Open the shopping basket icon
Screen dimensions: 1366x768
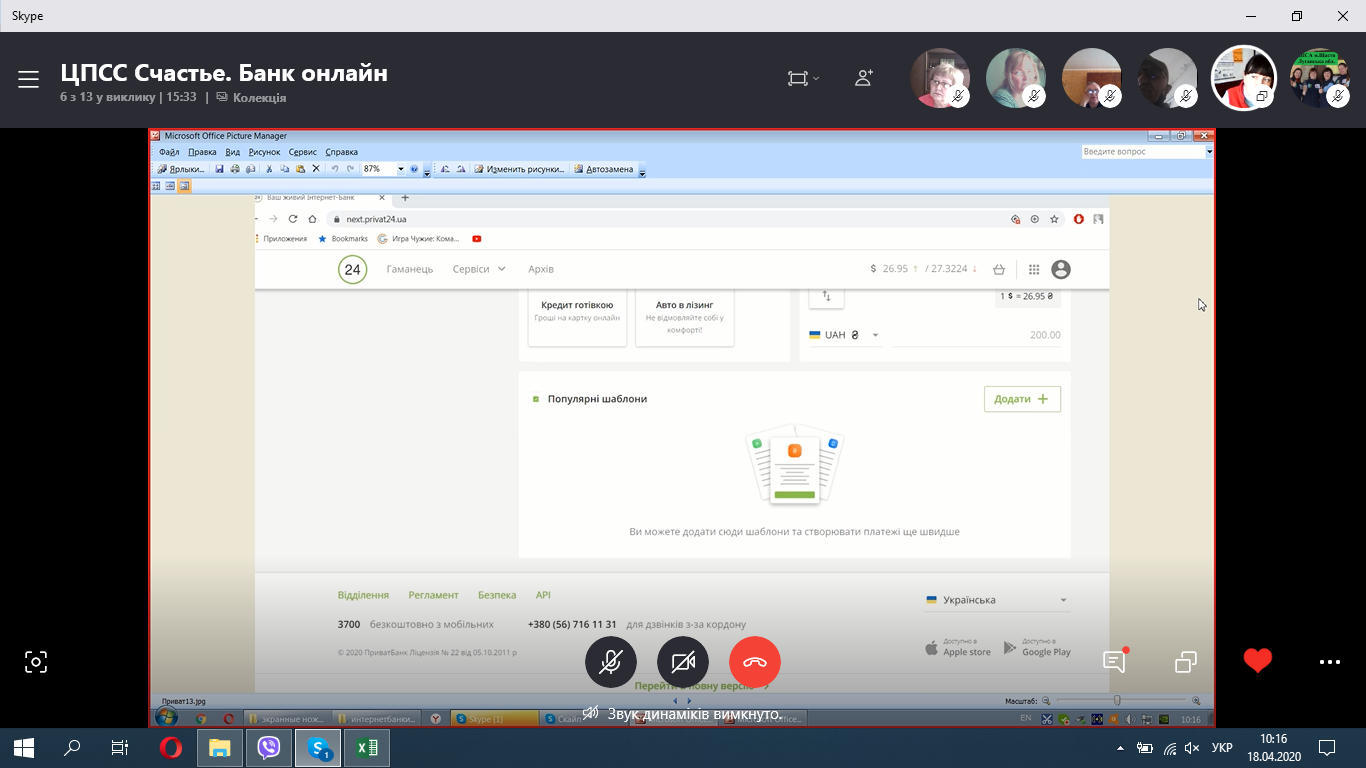[x=998, y=269]
